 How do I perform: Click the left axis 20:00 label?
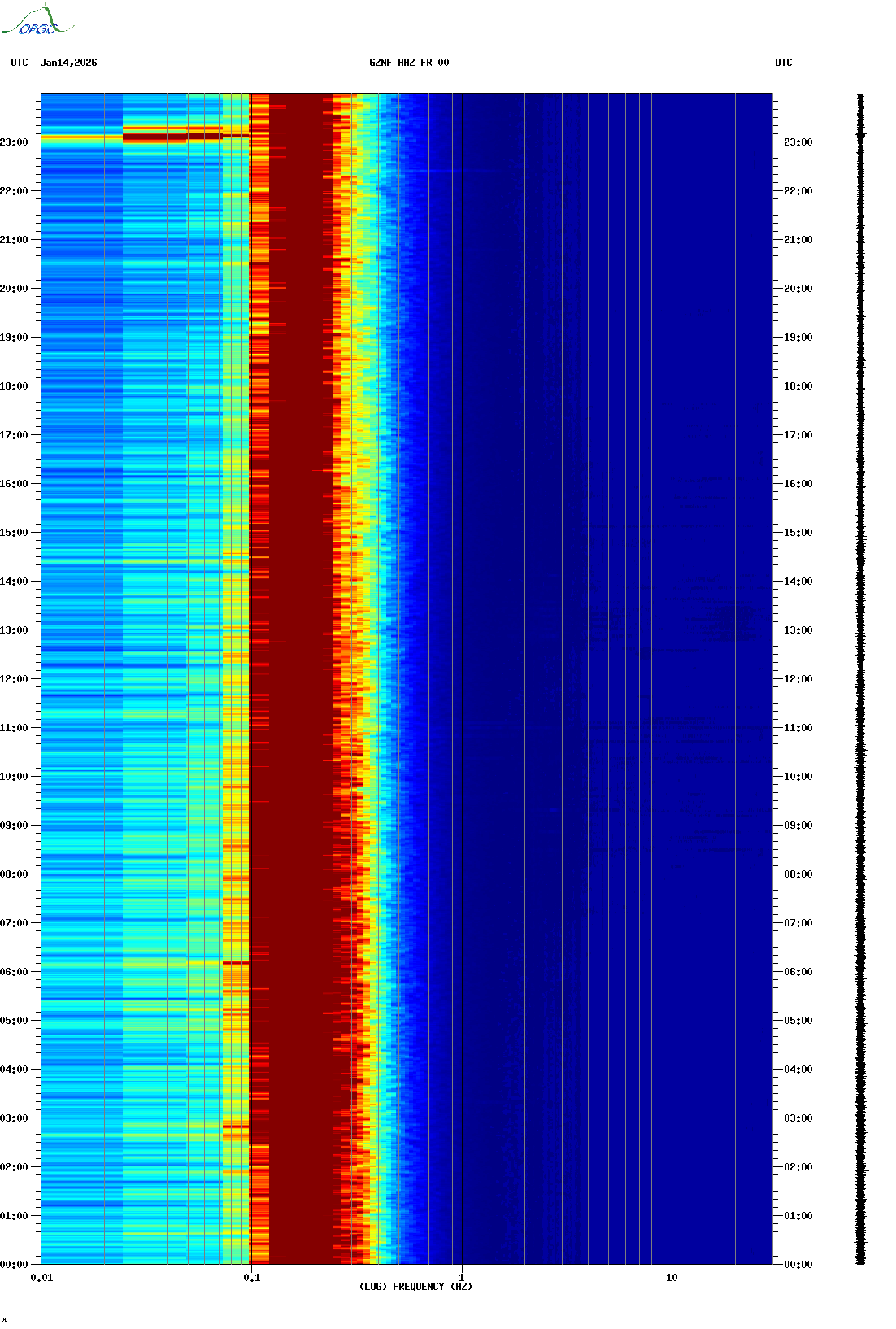click(x=14, y=289)
